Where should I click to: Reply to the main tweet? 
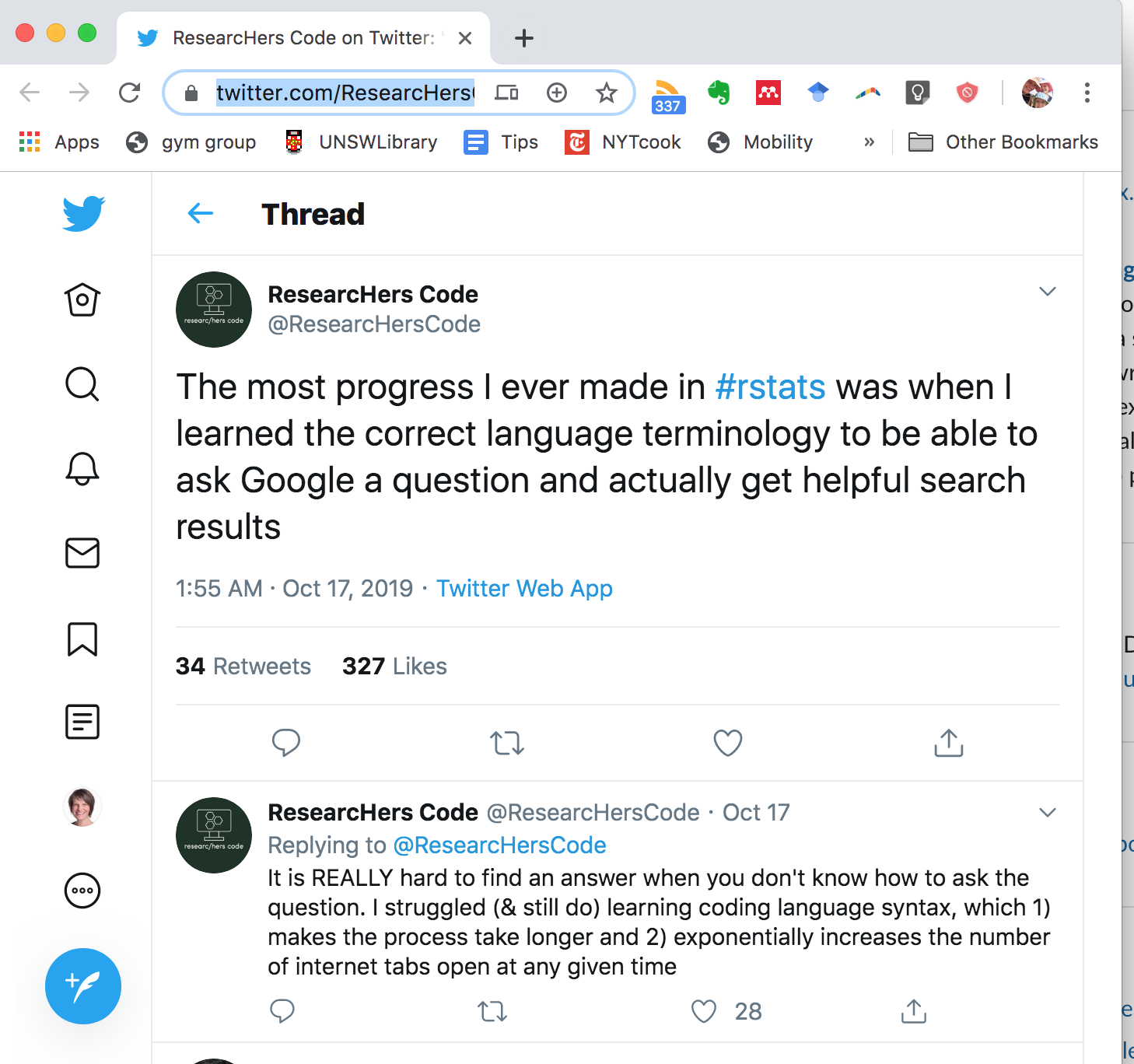click(286, 744)
